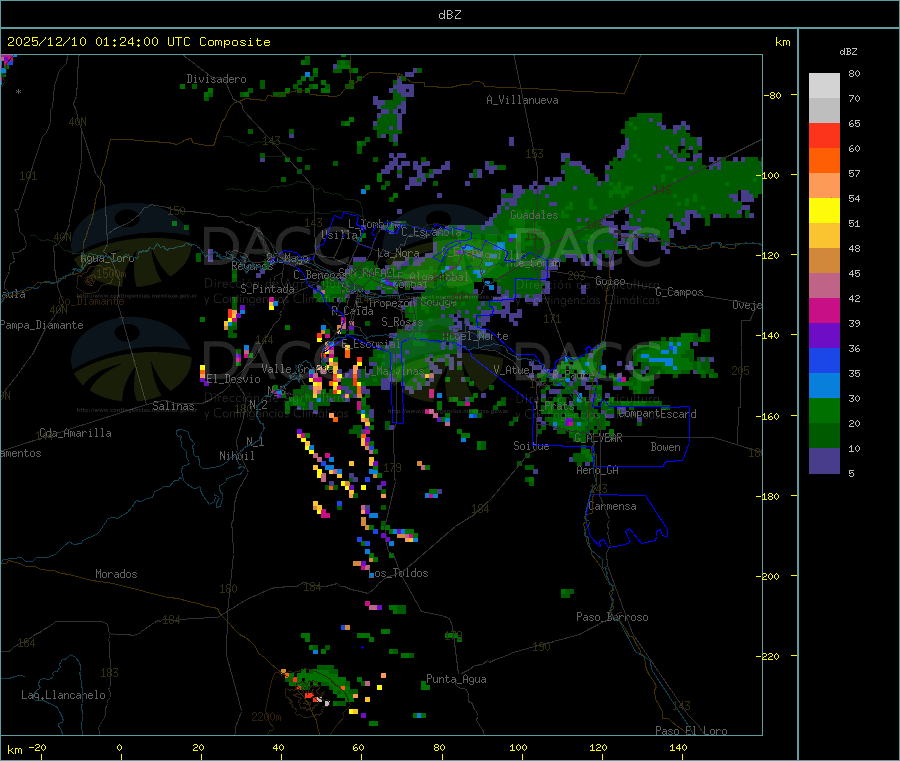The image size is (900, 761).
Task: Pick the magenta 39–42 dBZ legend swatch
Action: coord(824,310)
